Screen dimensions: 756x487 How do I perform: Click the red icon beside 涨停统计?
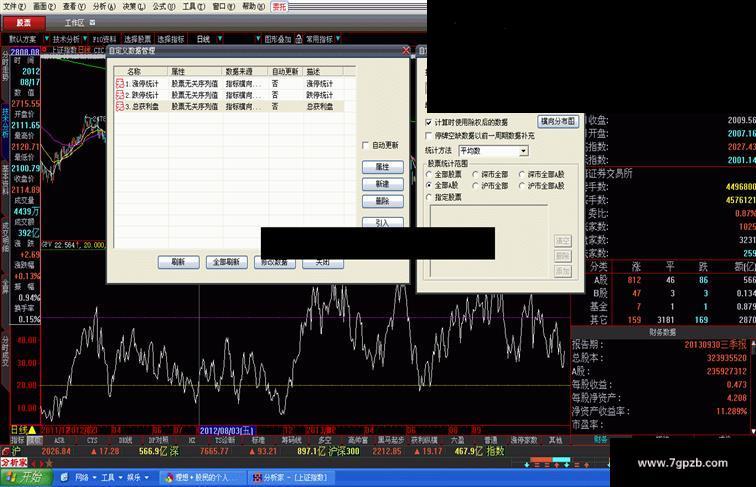[120, 83]
